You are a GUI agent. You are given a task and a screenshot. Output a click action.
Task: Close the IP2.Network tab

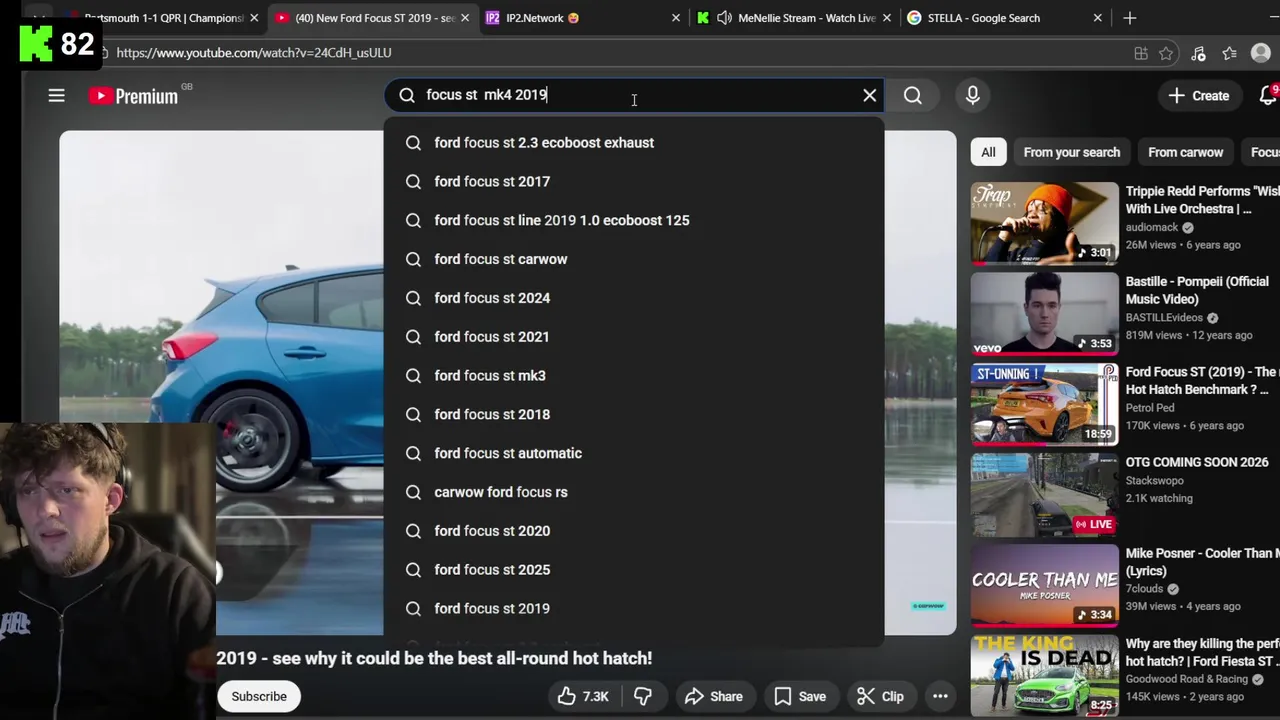(676, 18)
